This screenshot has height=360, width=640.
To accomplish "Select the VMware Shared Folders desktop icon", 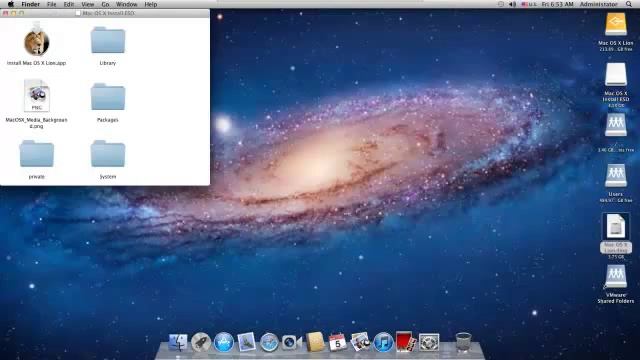I will (x=616, y=277).
